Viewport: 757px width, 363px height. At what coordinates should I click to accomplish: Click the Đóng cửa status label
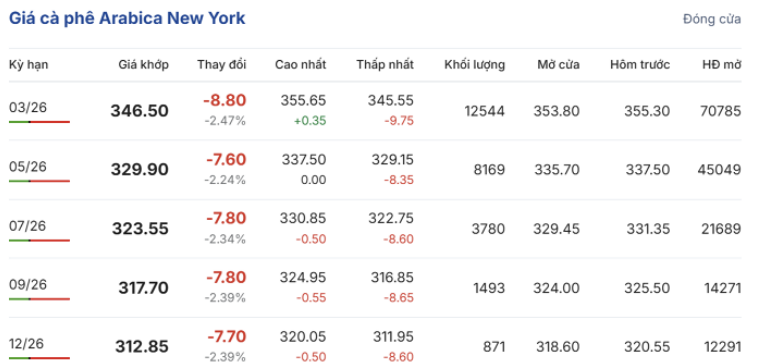coord(712,19)
